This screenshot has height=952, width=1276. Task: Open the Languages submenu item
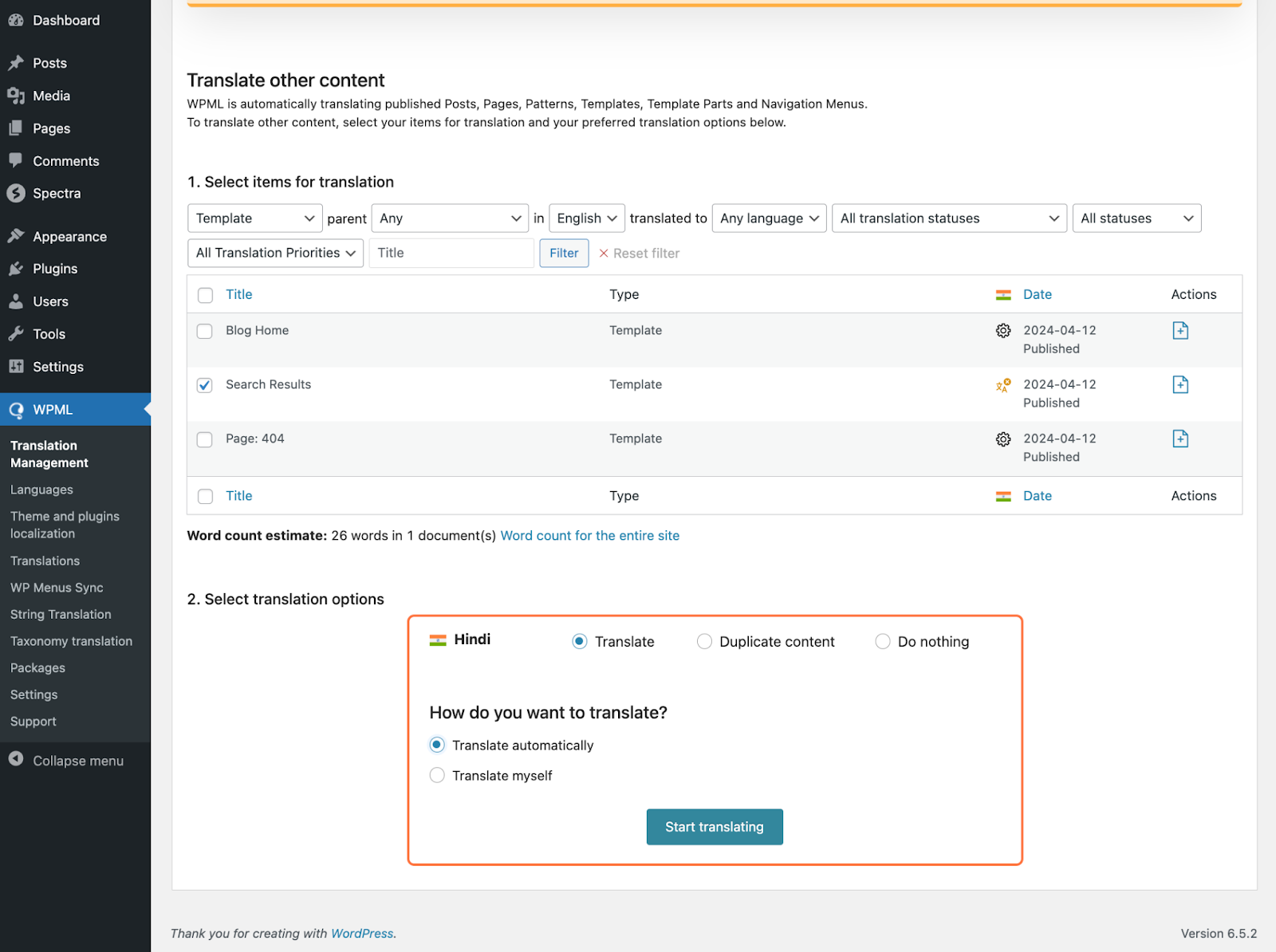click(x=41, y=490)
